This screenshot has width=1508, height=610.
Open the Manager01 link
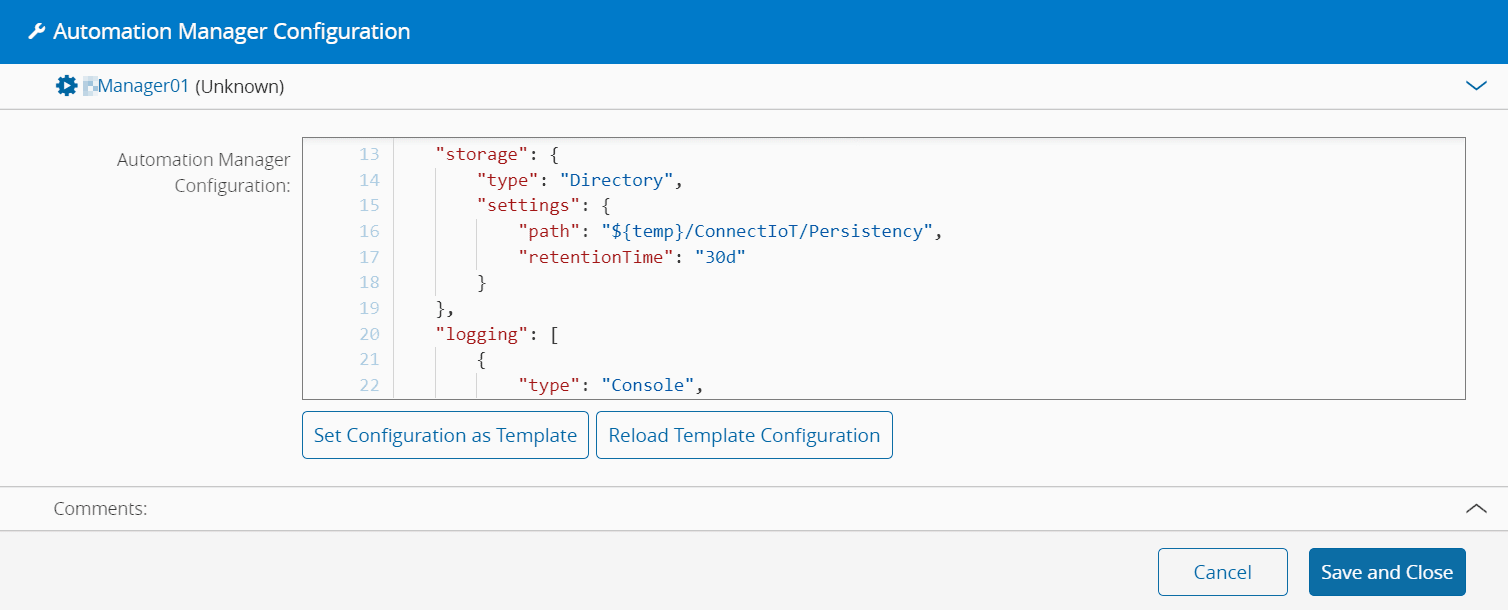coord(142,86)
